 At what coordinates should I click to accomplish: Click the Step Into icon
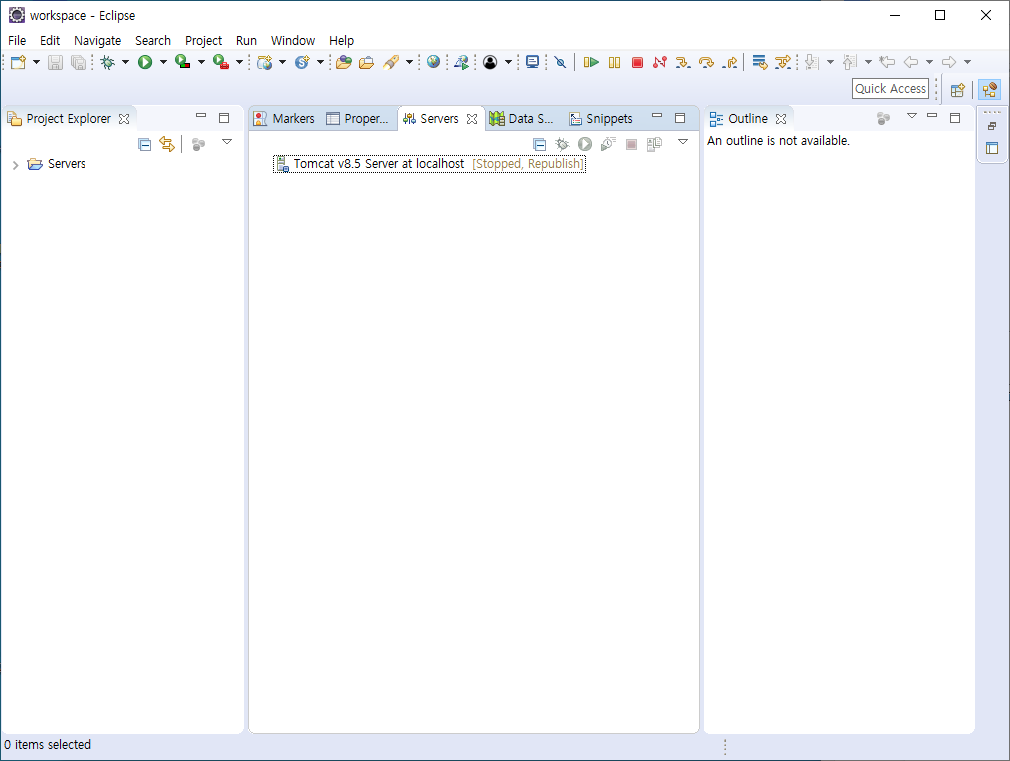[683, 62]
